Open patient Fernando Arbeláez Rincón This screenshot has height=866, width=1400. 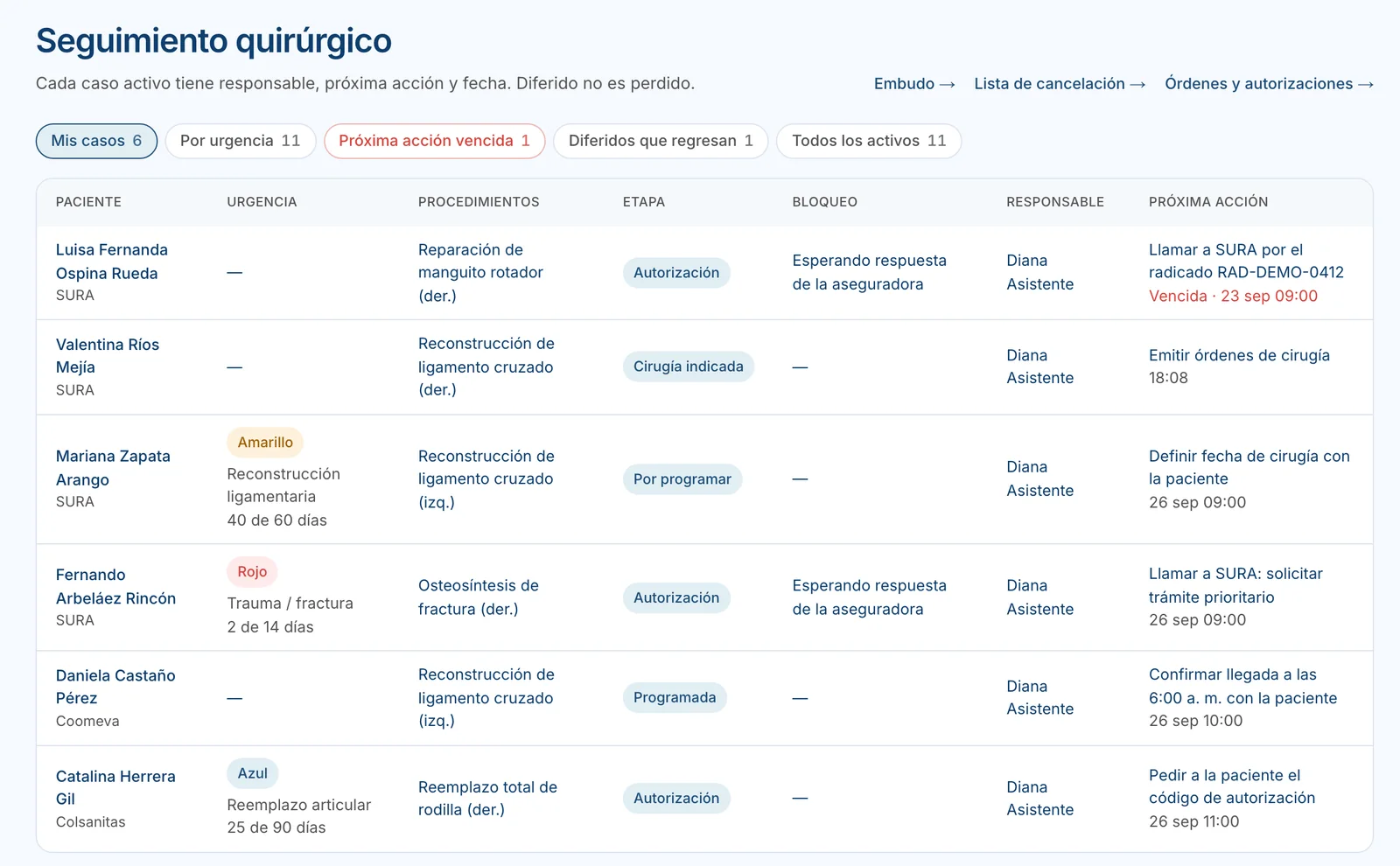(115, 587)
